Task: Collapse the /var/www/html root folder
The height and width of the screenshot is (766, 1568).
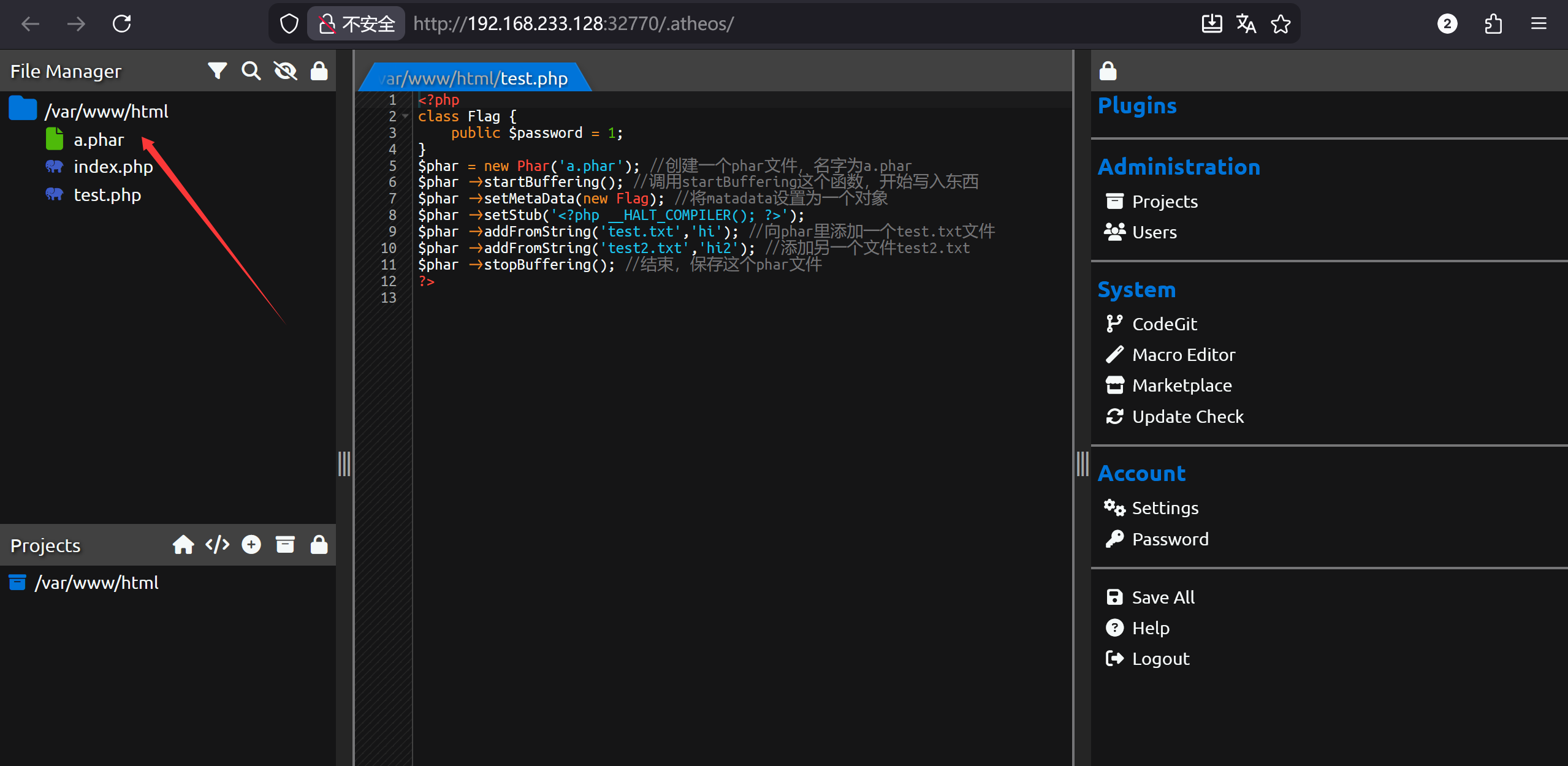Action: click(105, 111)
